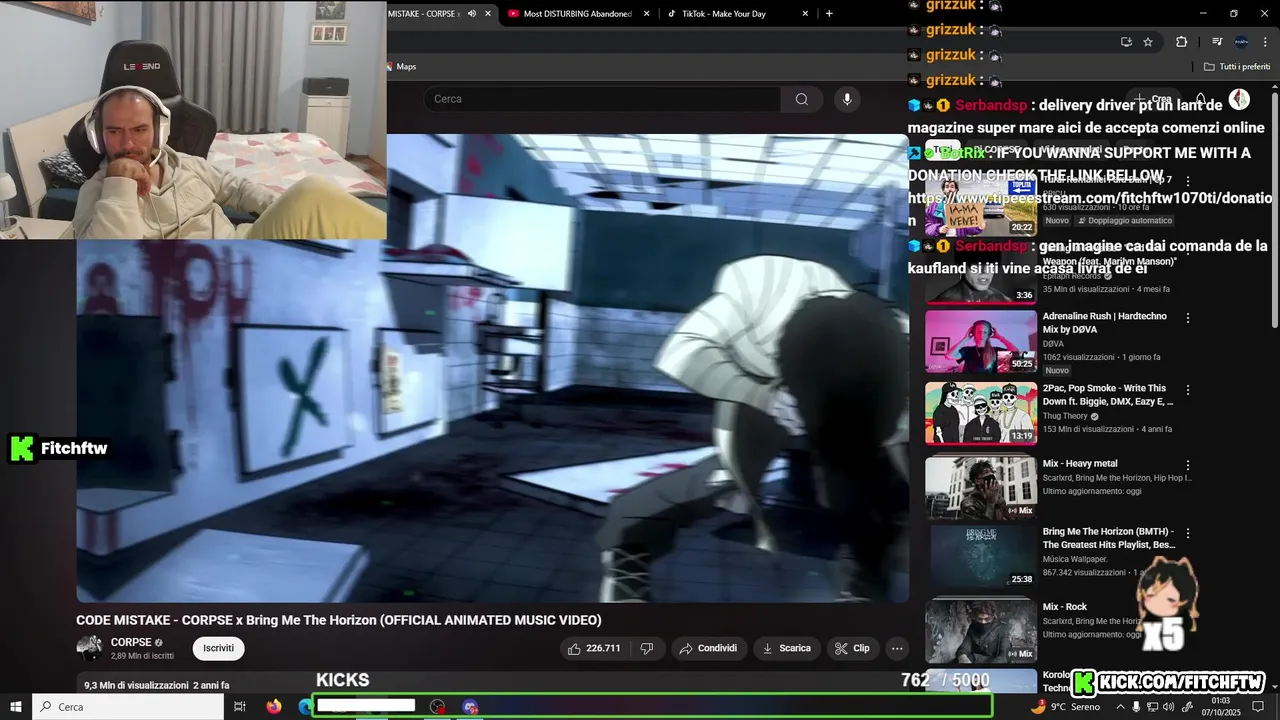Viewport: 1280px width, 720px height.
Task: Close the CODE MISTAKE - CORPSE tab
Action: point(488,14)
